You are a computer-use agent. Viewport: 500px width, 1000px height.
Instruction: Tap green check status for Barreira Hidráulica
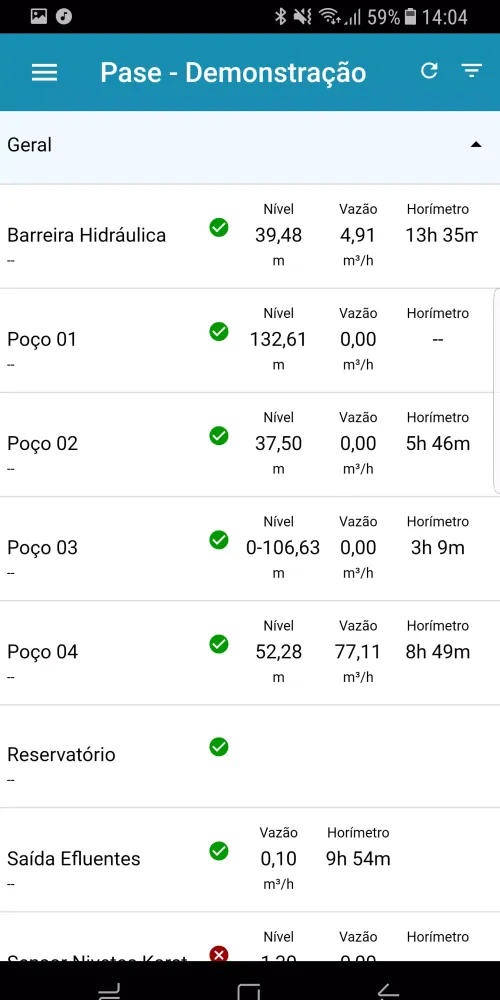[x=219, y=227]
